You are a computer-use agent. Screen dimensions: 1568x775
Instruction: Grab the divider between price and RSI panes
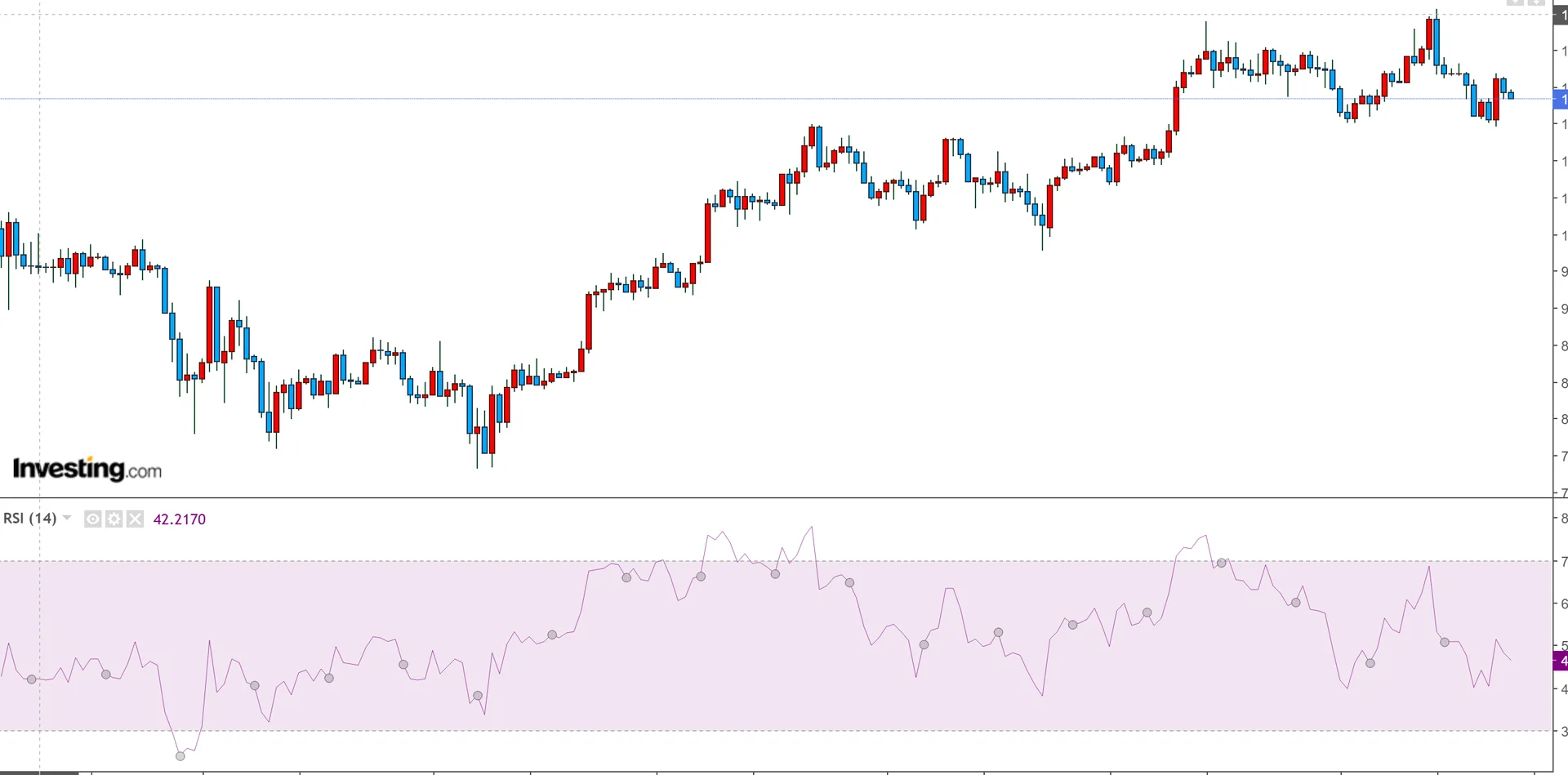pyautogui.click(x=776, y=497)
